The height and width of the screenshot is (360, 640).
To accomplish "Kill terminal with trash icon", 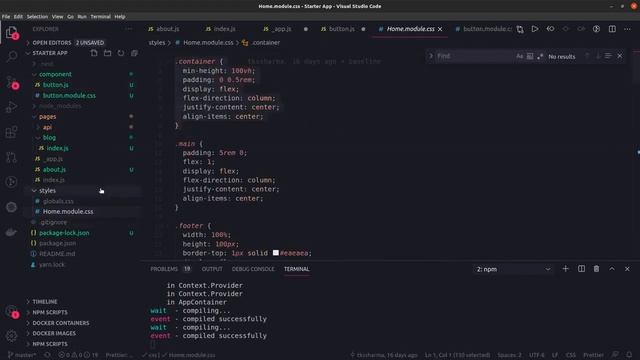I will 596,269.
